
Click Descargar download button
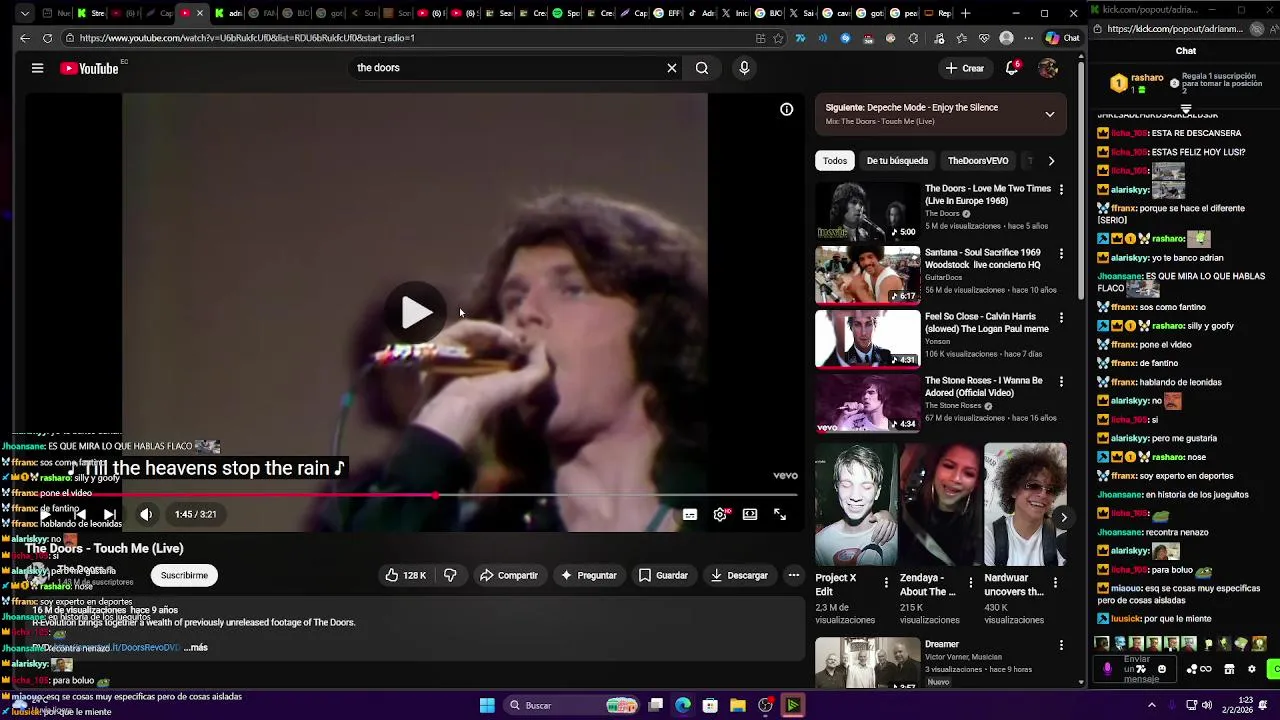[x=740, y=575]
